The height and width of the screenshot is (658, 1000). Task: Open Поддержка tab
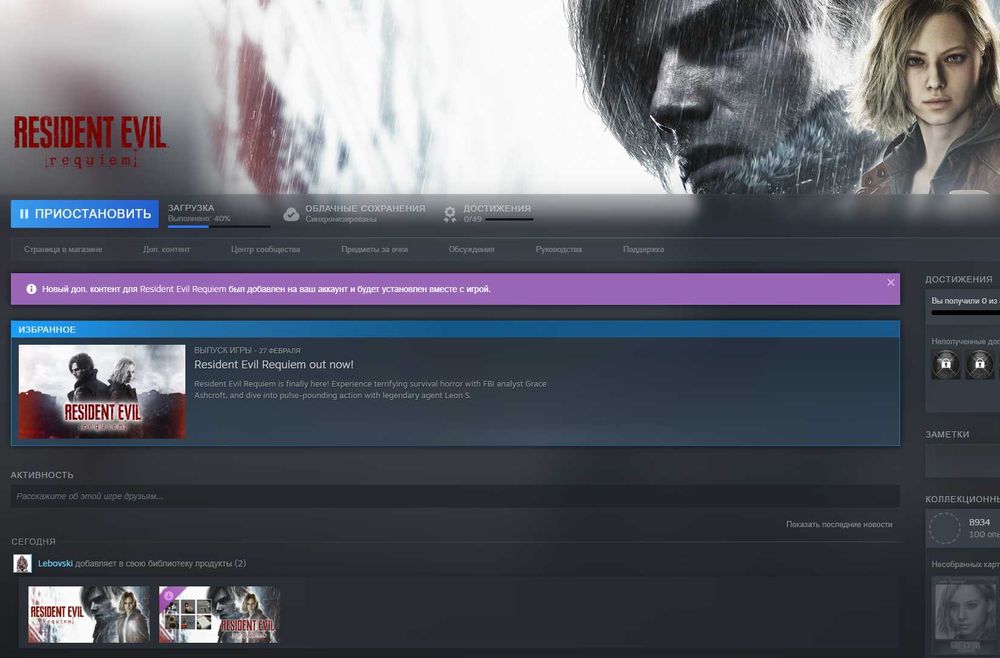tap(643, 249)
